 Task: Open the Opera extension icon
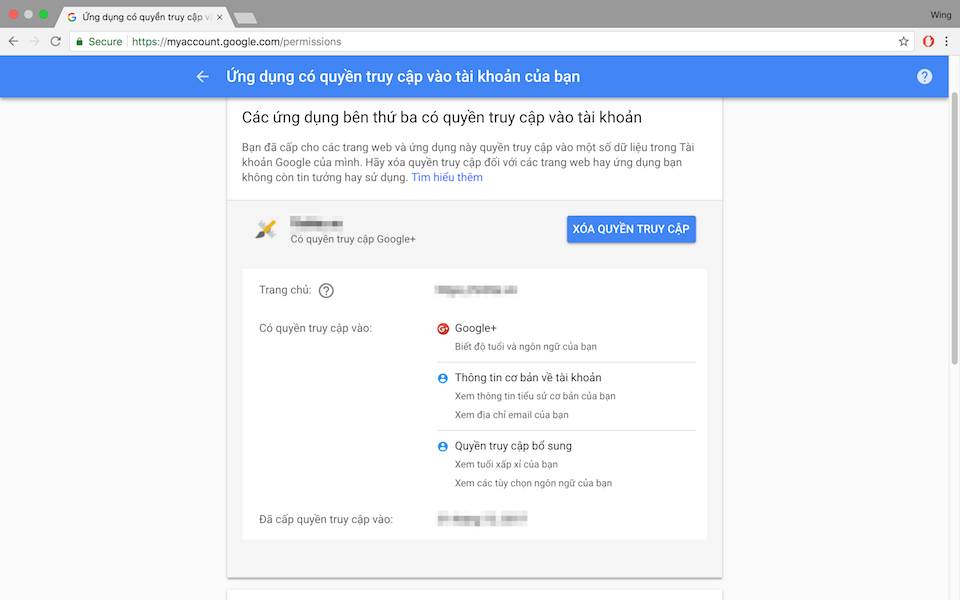click(x=928, y=42)
